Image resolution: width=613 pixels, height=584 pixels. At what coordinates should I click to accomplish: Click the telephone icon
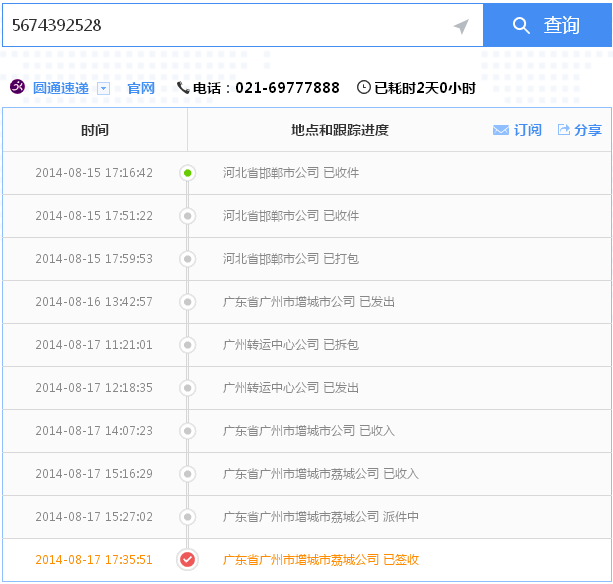pyautogui.click(x=183, y=88)
